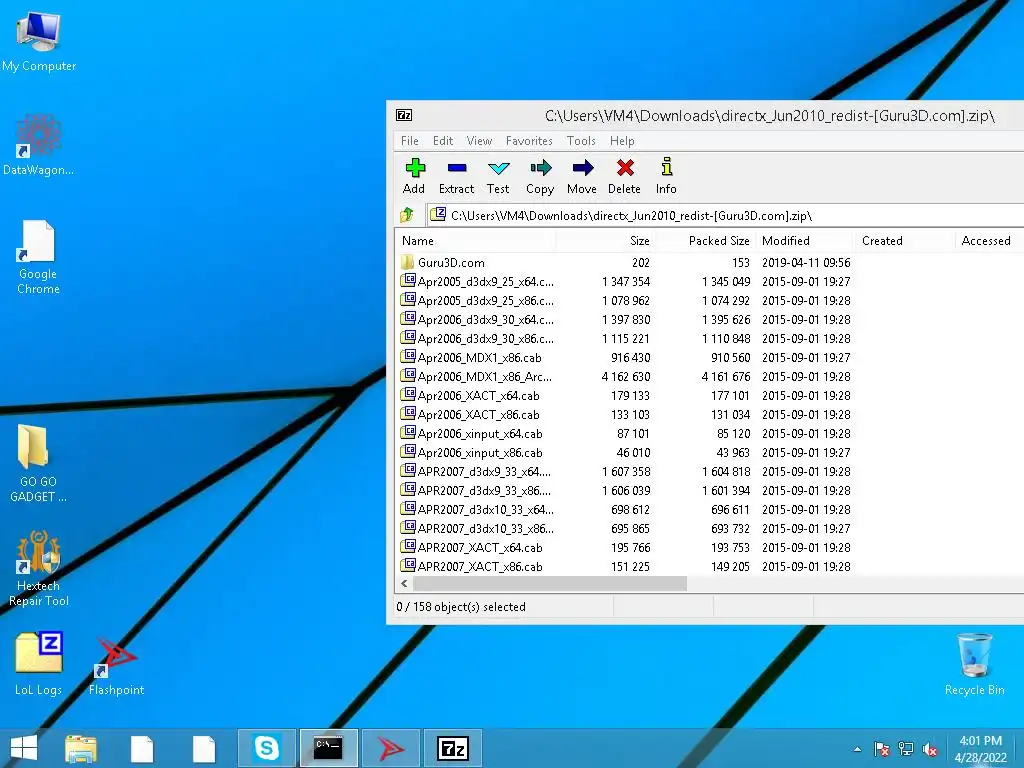Viewport: 1024px width, 768px height.
Task: Go up one folder level arrow
Action: pos(407,215)
